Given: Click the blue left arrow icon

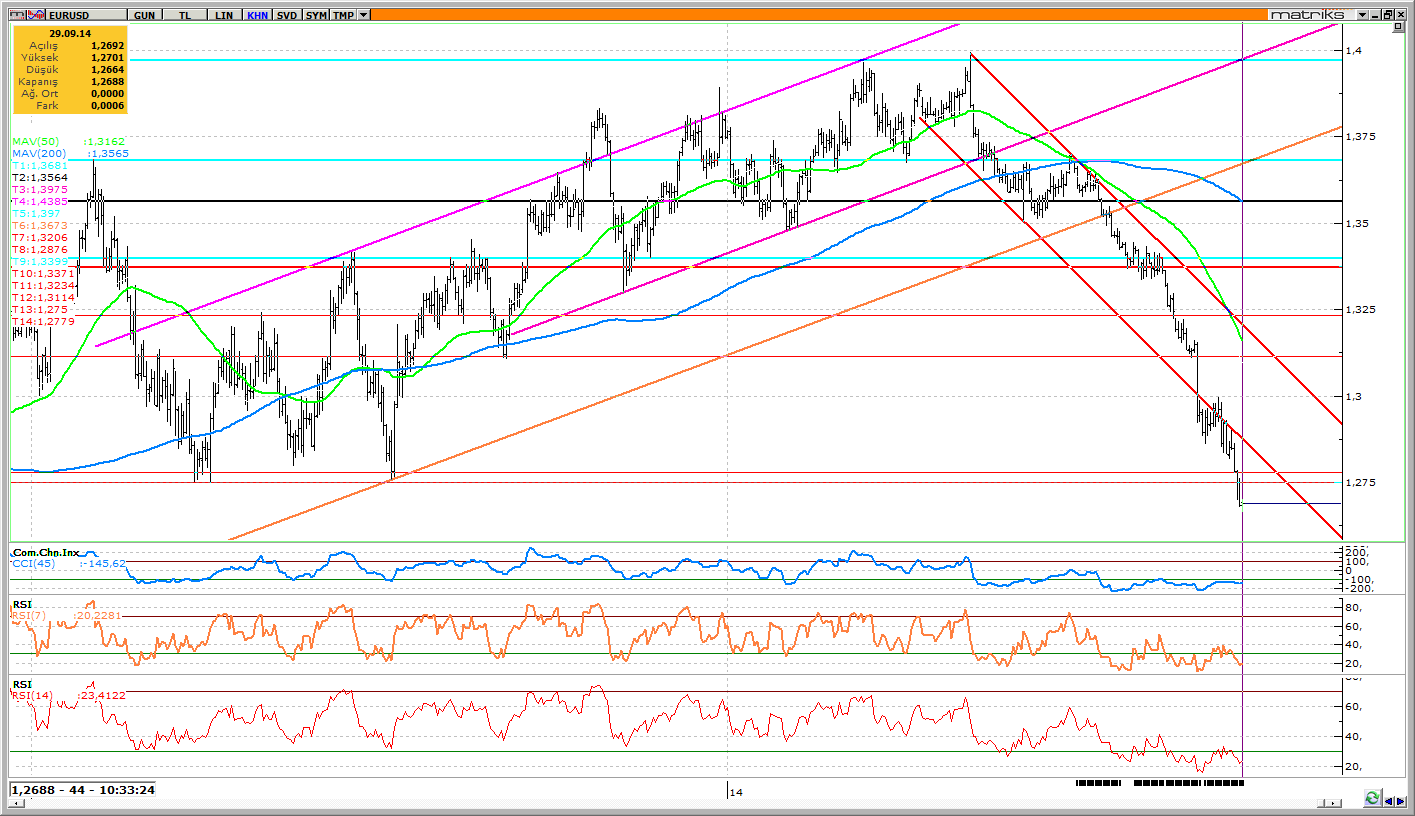Looking at the screenshot, I should [x=1388, y=801].
